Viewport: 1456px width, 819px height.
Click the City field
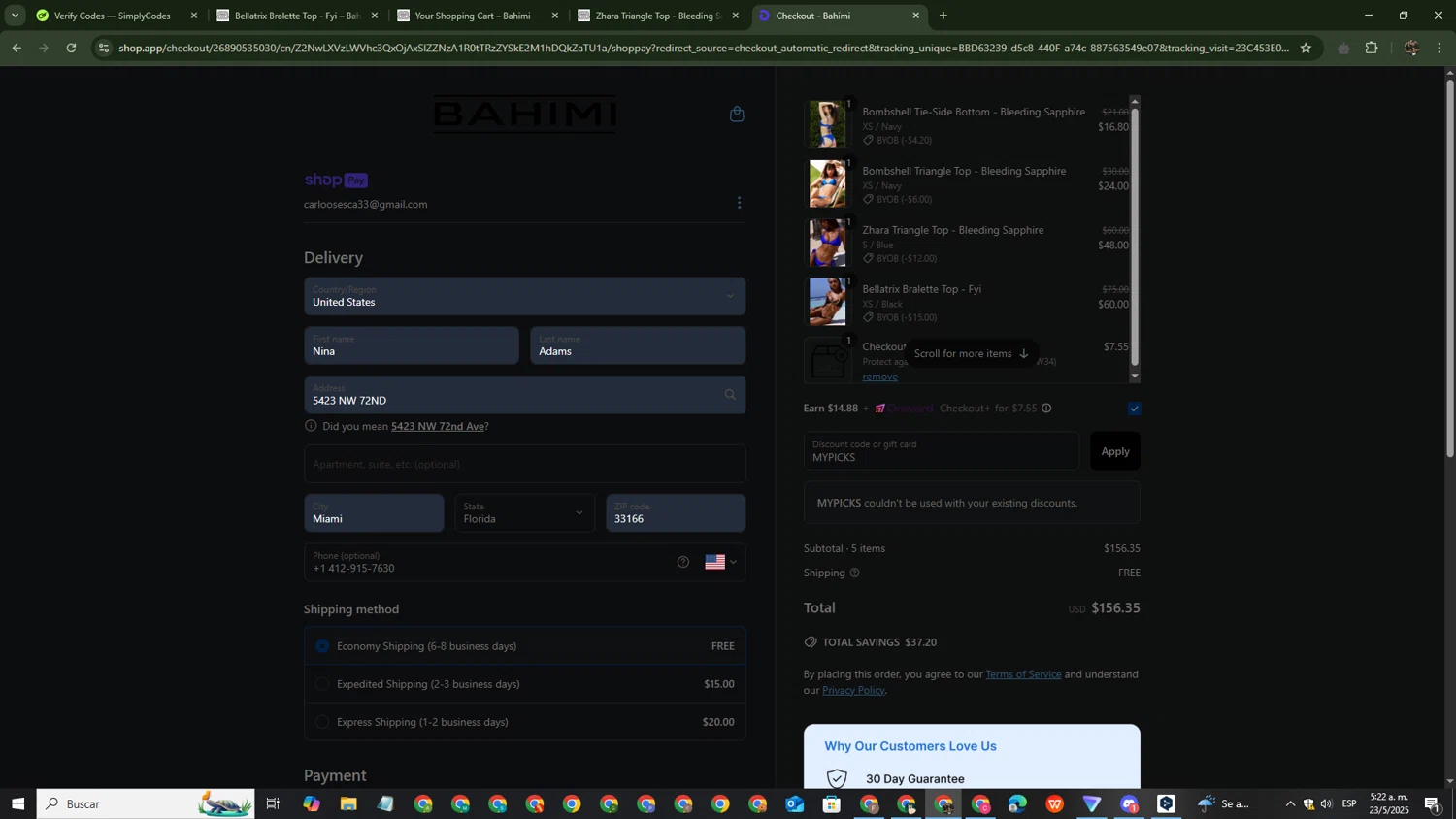pos(374,513)
